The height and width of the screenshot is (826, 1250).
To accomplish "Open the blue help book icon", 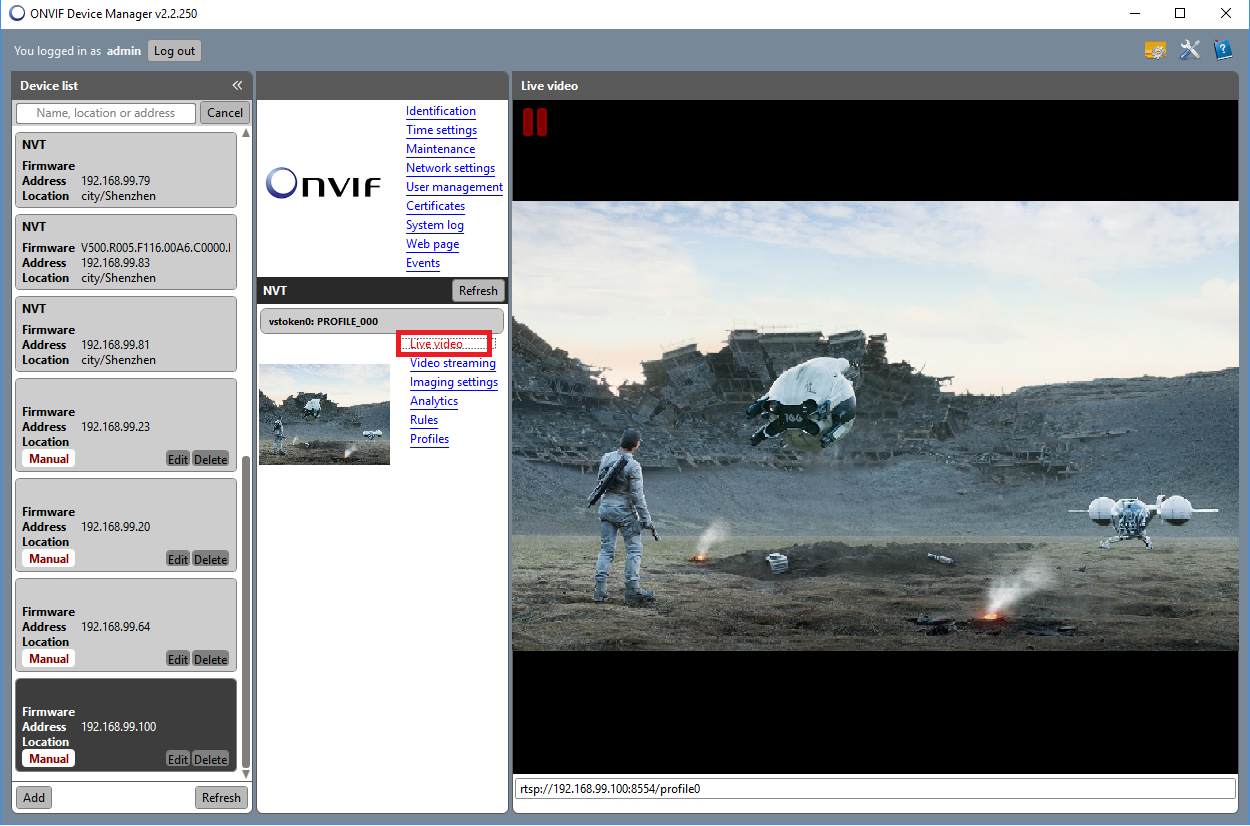I will [x=1222, y=50].
